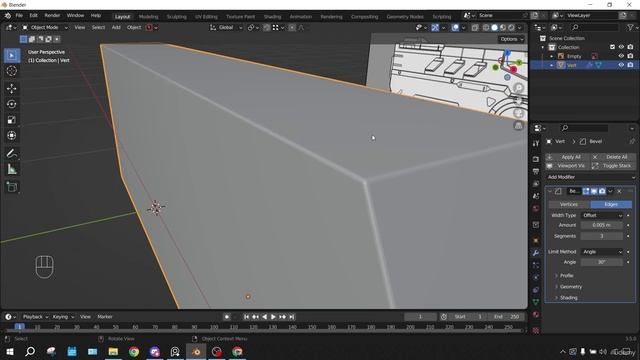640x360 pixels.
Task: Open Width Type Offset dropdown
Action: tap(602, 215)
